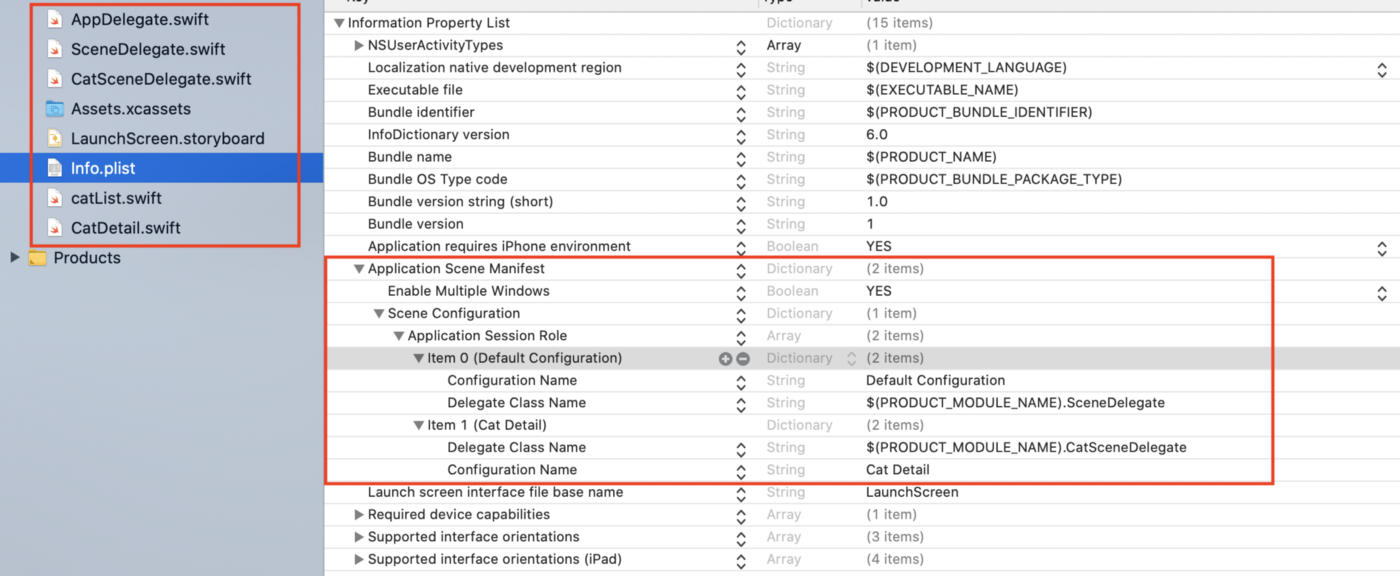
Task: Click the value "$(PRODUCT_BUNDLE_PACKAGE_TYPE)"
Action: 994,179
